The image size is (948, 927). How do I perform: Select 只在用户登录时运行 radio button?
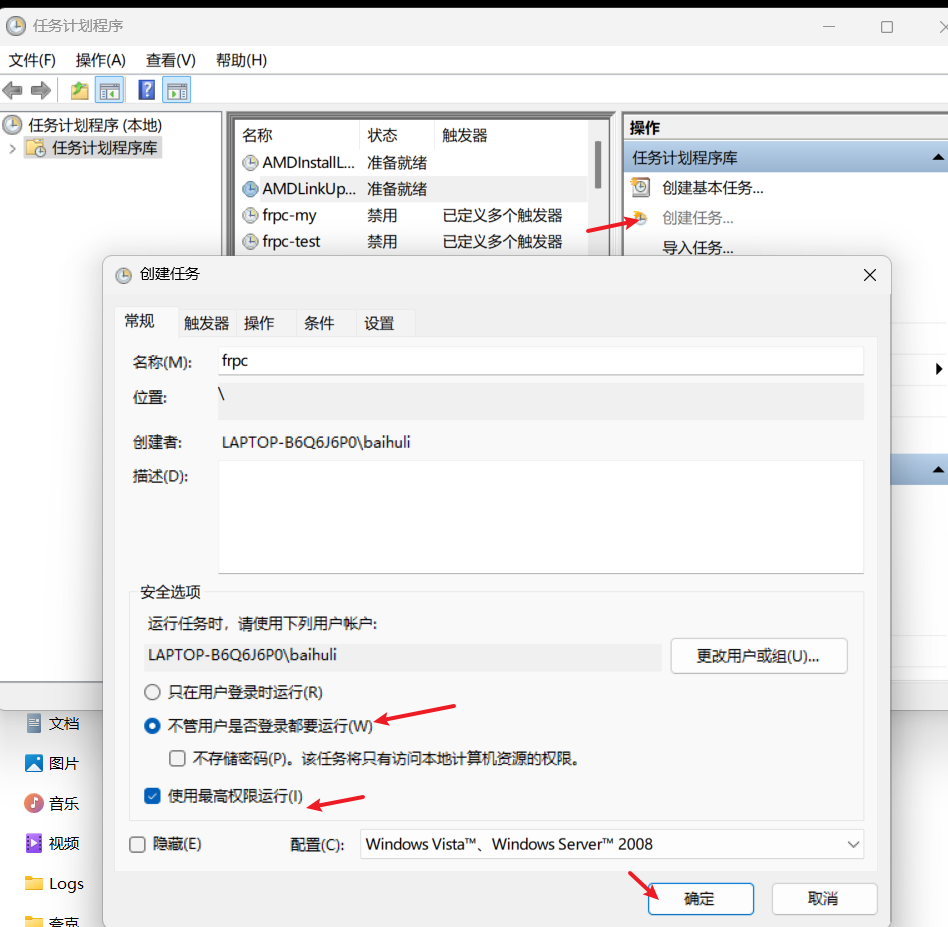point(152,692)
